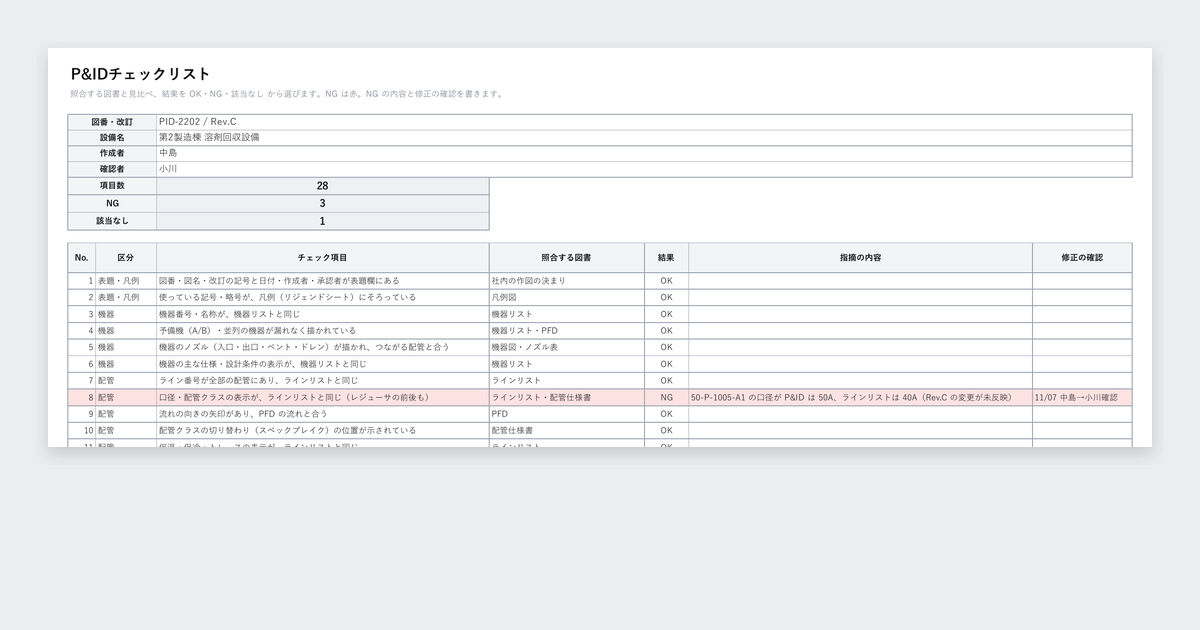Click the "確認者" label cell
Image resolution: width=1200 pixels, height=630 pixels.
(x=112, y=170)
